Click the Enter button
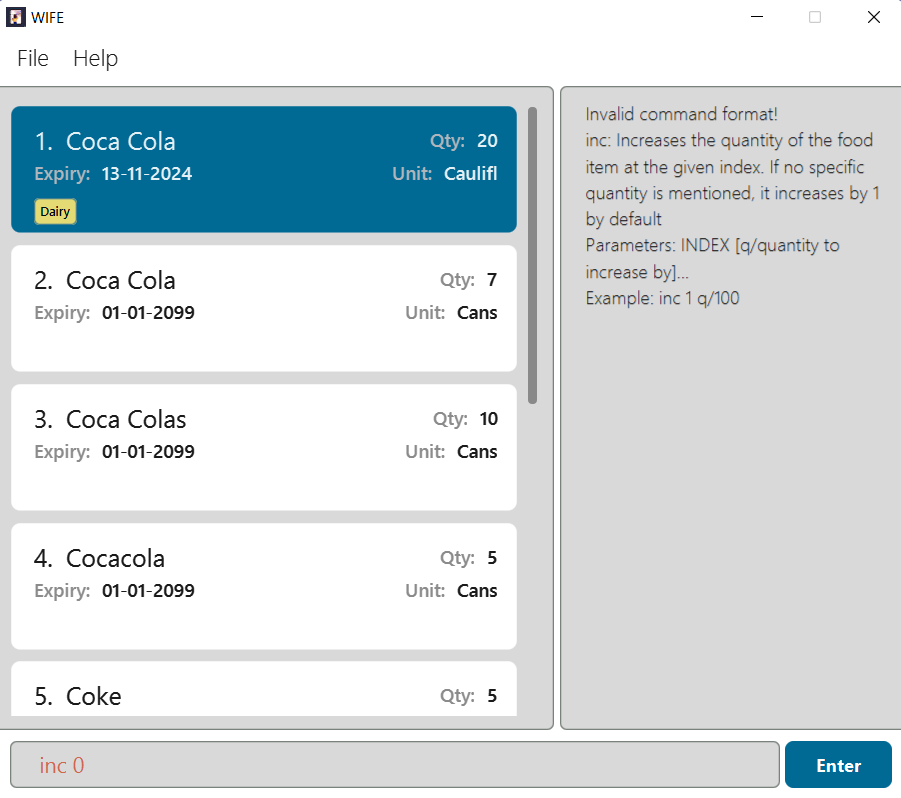This screenshot has height=798, width=901. click(x=838, y=765)
